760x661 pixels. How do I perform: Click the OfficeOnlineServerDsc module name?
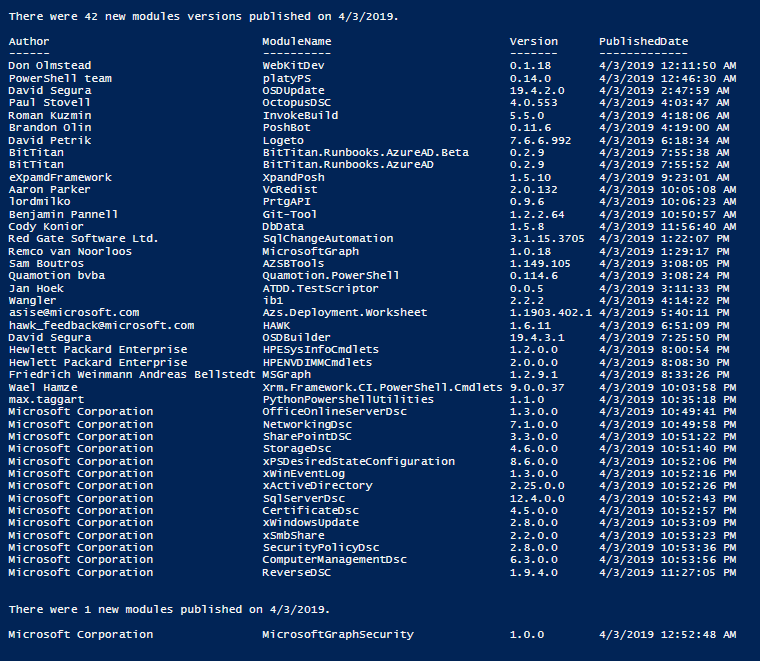point(334,411)
